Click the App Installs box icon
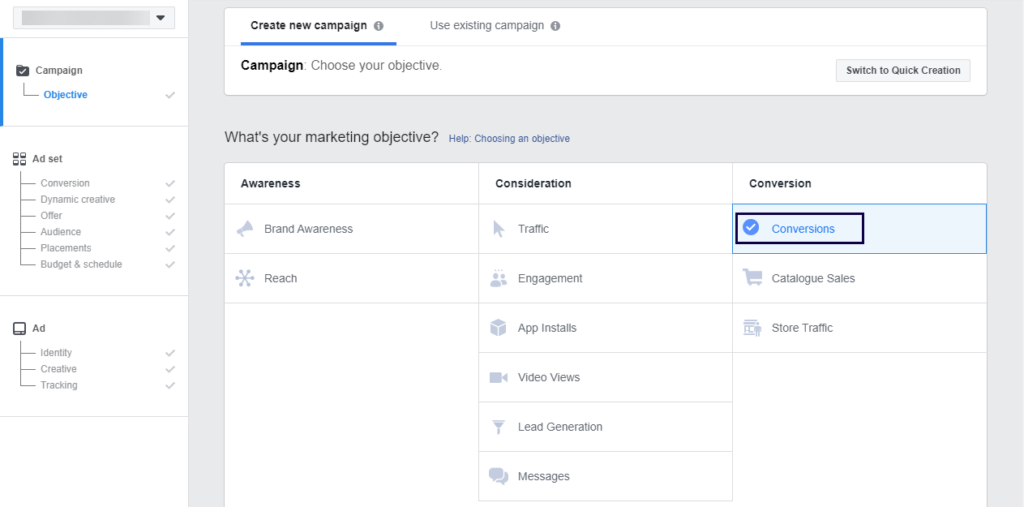Screen dimensions: 1024x507 (x=499, y=328)
